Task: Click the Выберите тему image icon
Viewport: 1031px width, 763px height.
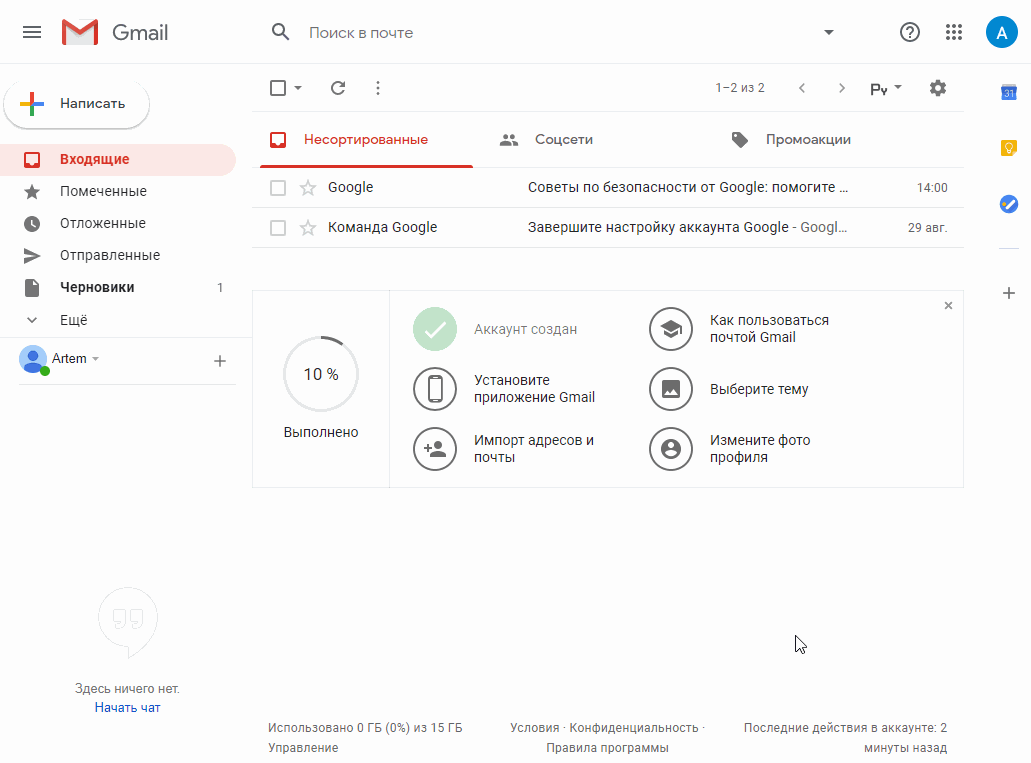Action: coord(671,389)
